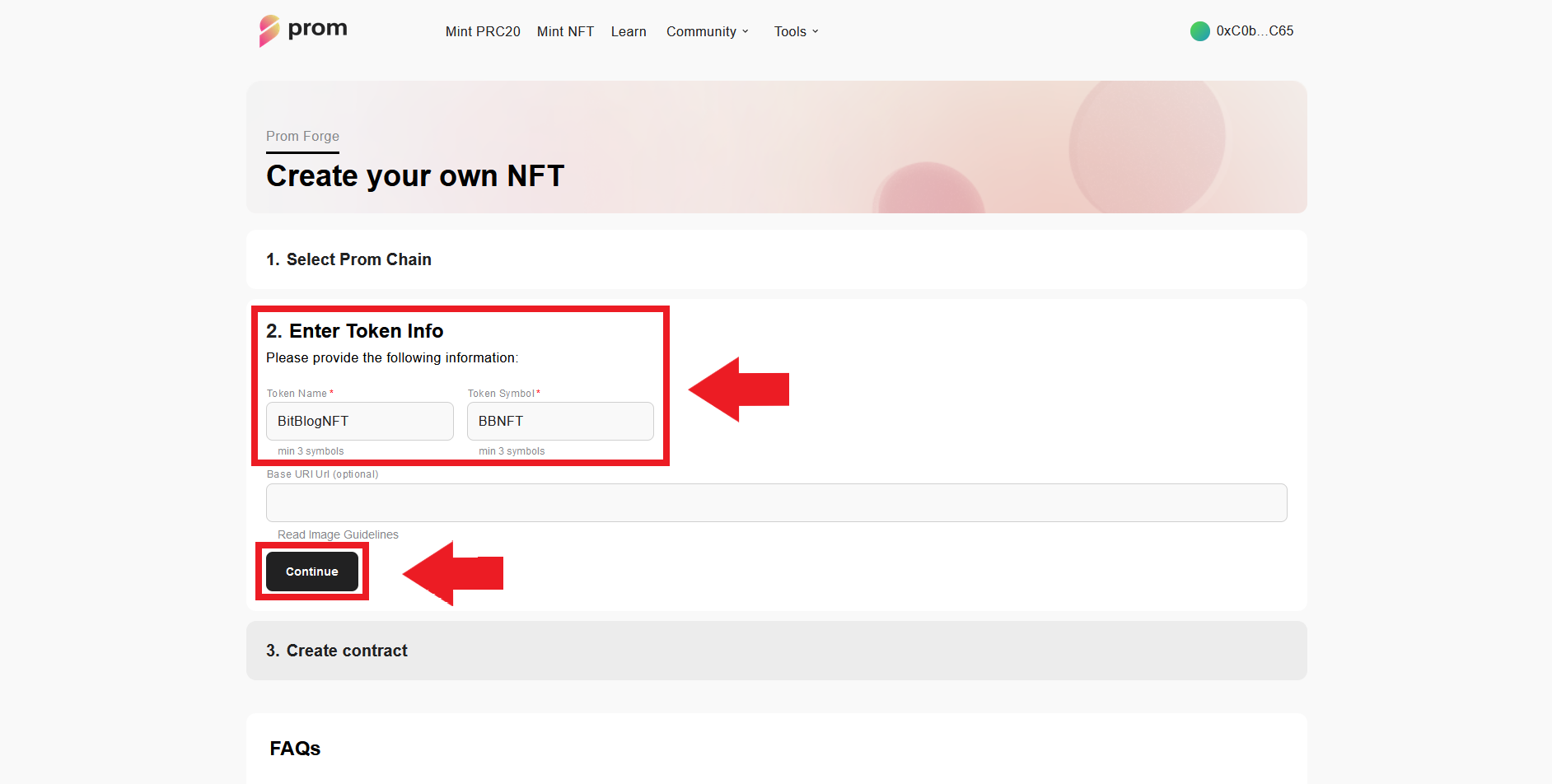Open the Learn menu item
The height and width of the screenshot is (784, 1552).
(629, 31)
